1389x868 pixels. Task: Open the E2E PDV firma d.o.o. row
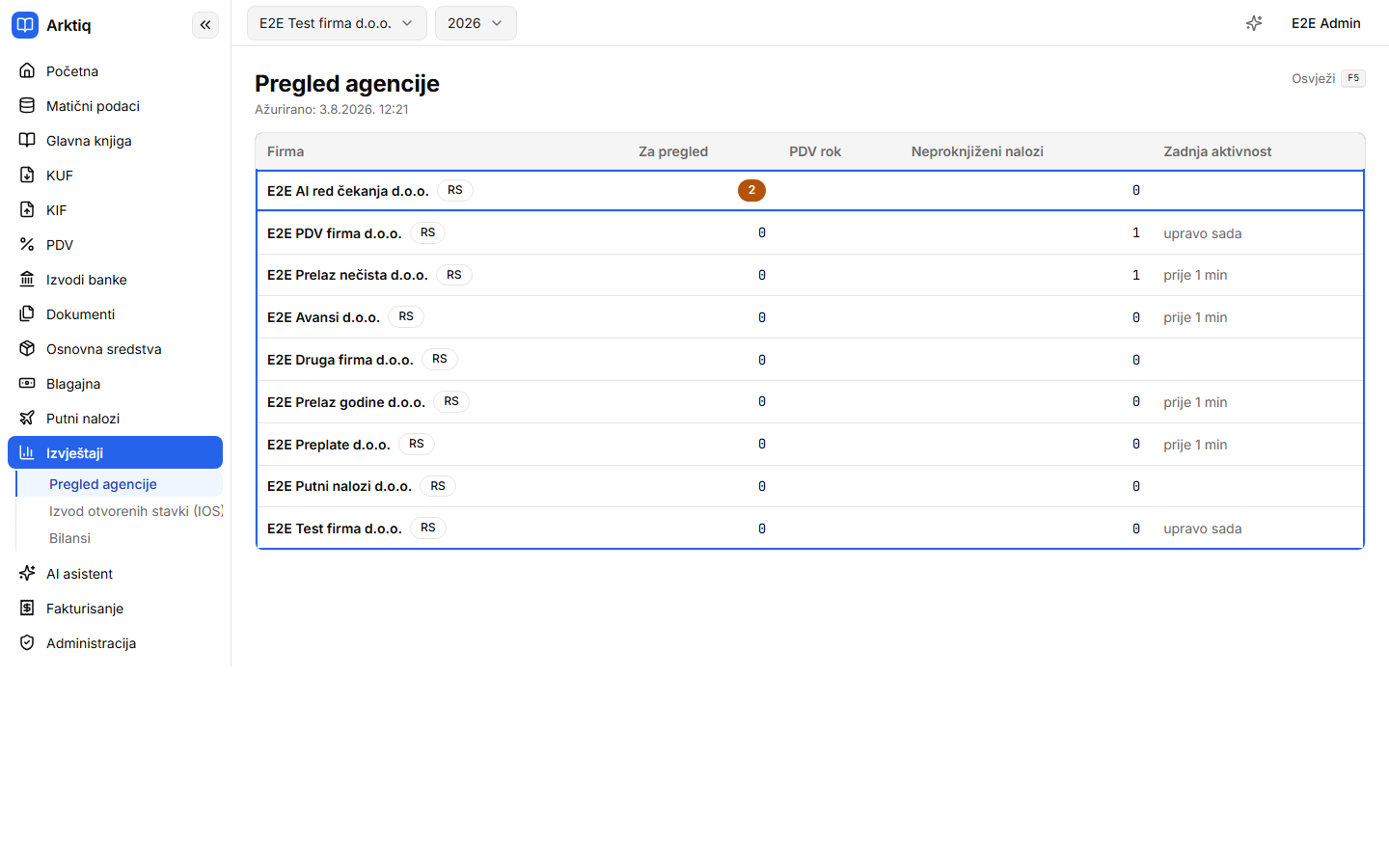[810, 232]
